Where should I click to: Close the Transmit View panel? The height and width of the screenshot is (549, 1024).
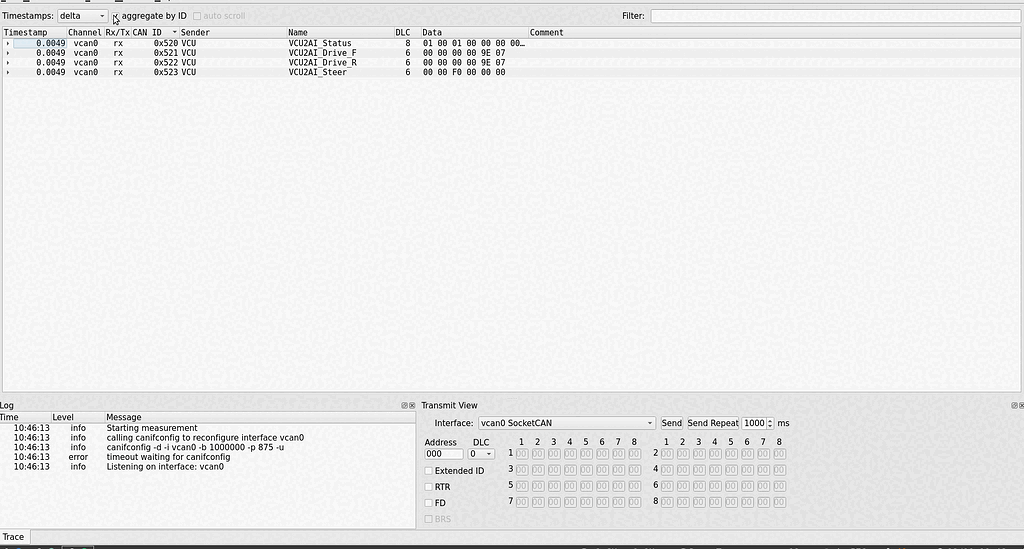(1021, 405)
